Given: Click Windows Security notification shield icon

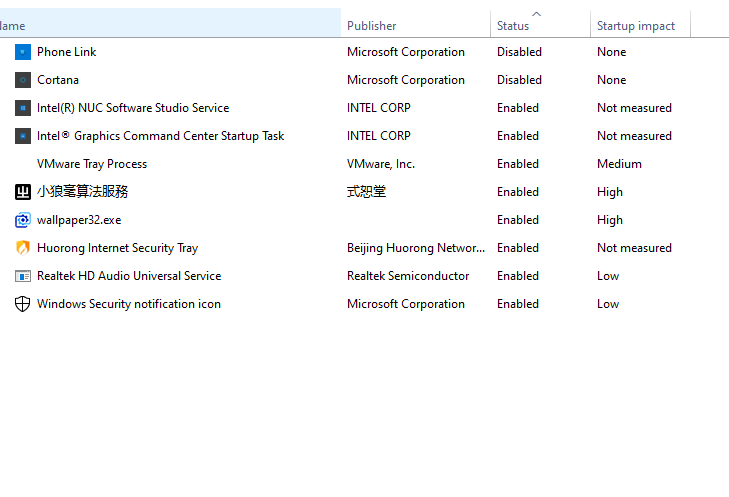Looking at the screenshot, I should click(23, 304).
